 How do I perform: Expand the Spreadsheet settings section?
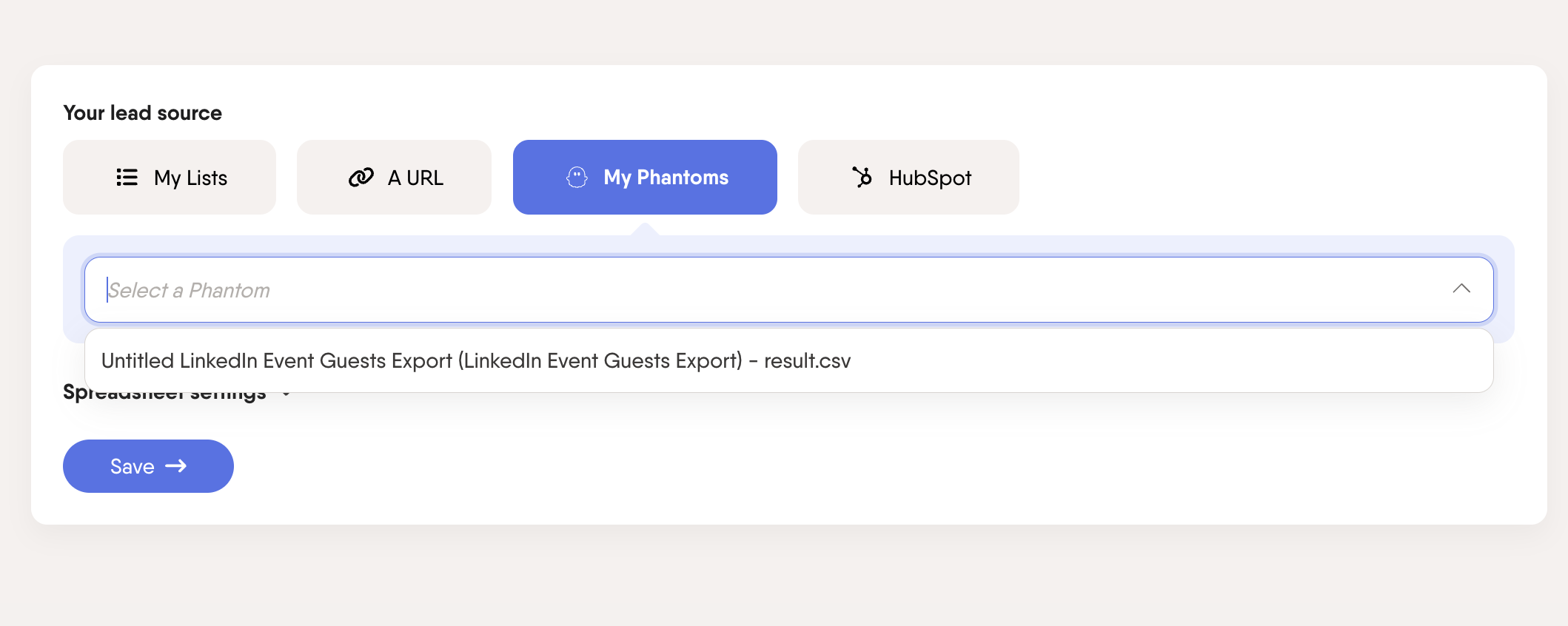pyautogui.click(x=176, y=395)
